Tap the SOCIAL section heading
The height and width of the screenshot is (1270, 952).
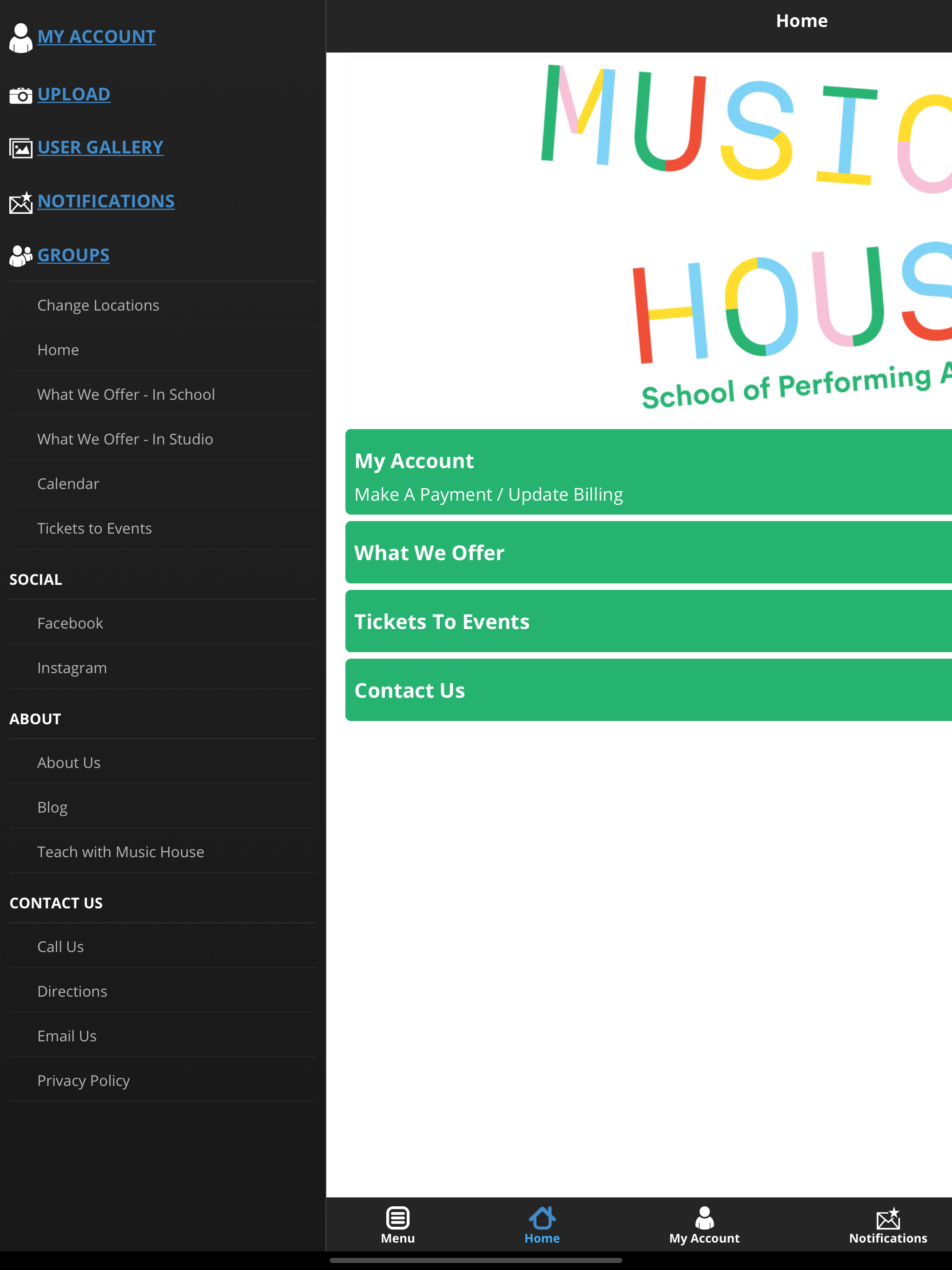(x=36, y=579)
